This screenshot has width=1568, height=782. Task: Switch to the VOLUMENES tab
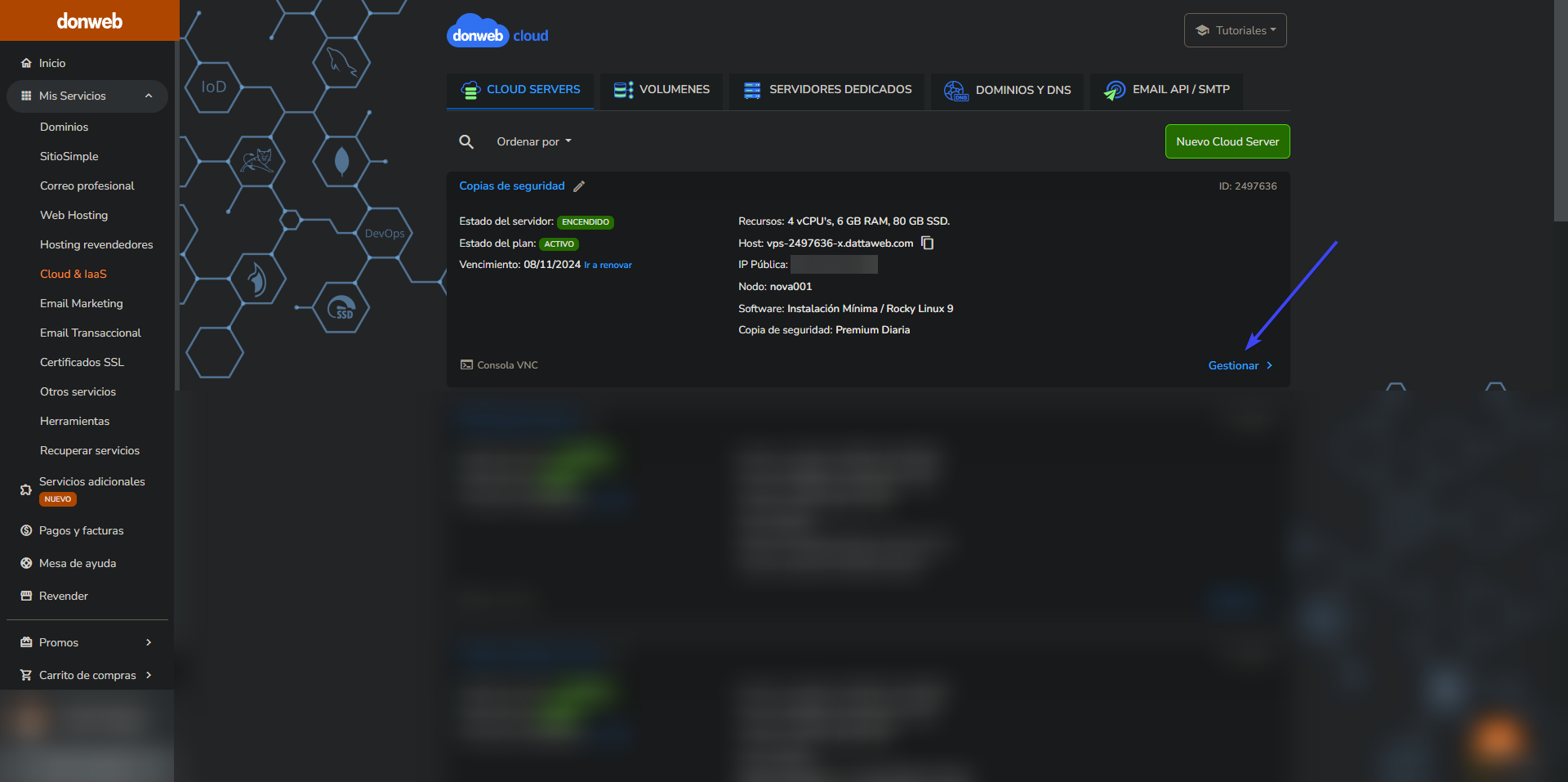click(x=661, y=90)
